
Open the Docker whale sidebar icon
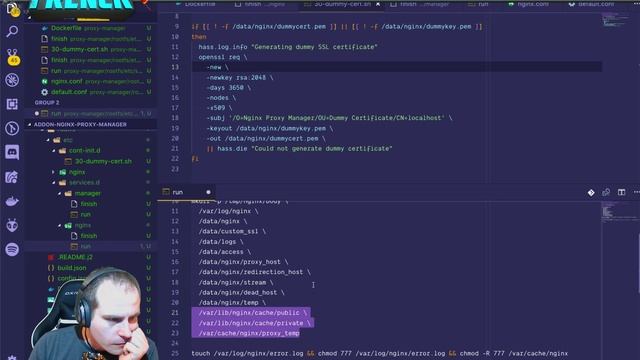click(12, 201)
